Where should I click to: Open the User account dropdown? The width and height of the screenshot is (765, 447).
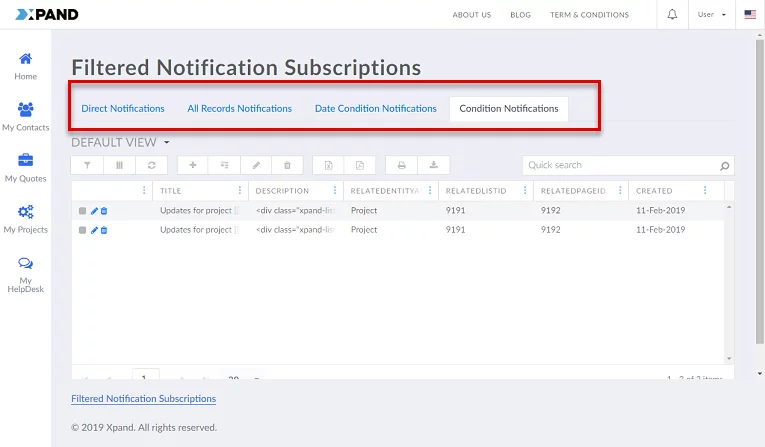tap(711, 15)
